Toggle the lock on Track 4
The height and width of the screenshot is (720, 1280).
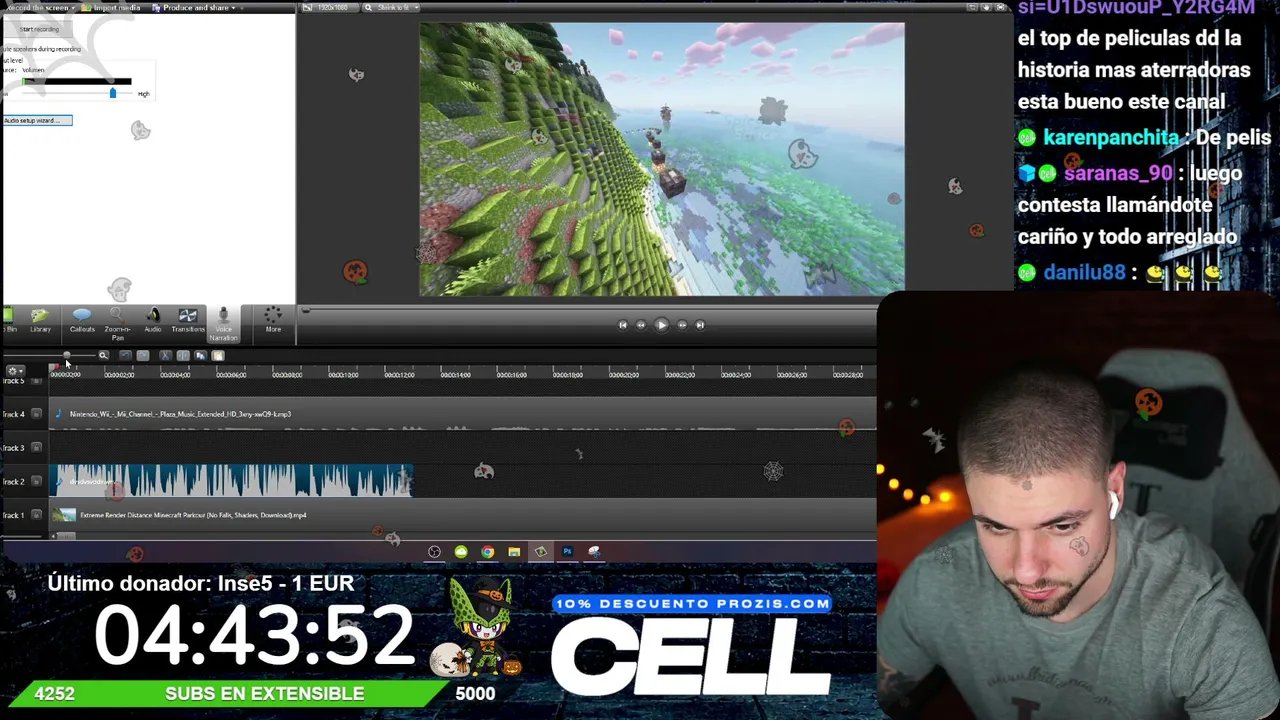pyautogui.click(x=37, y=414)
